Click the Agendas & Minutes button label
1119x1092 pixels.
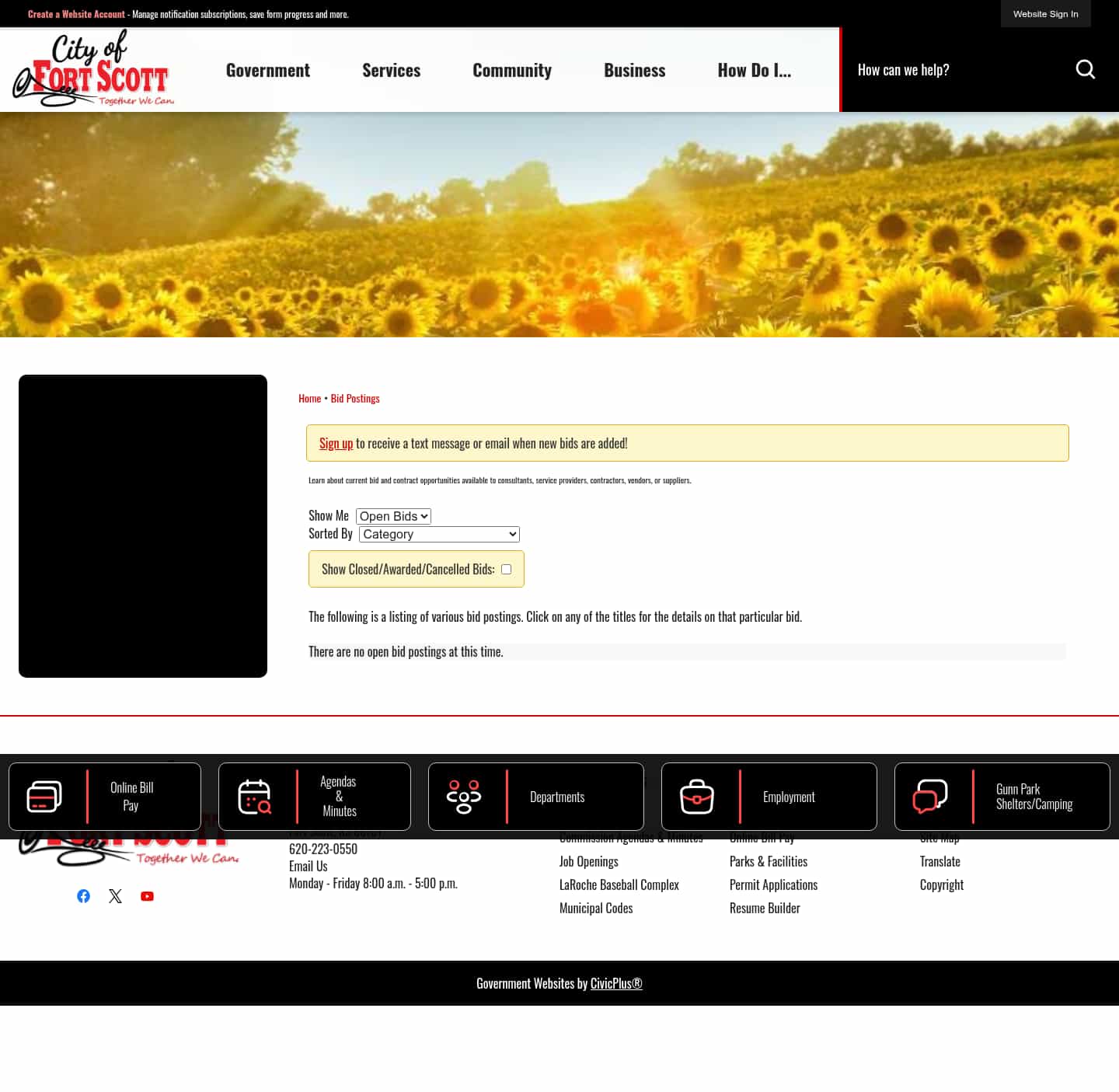(x=339, y=797)
